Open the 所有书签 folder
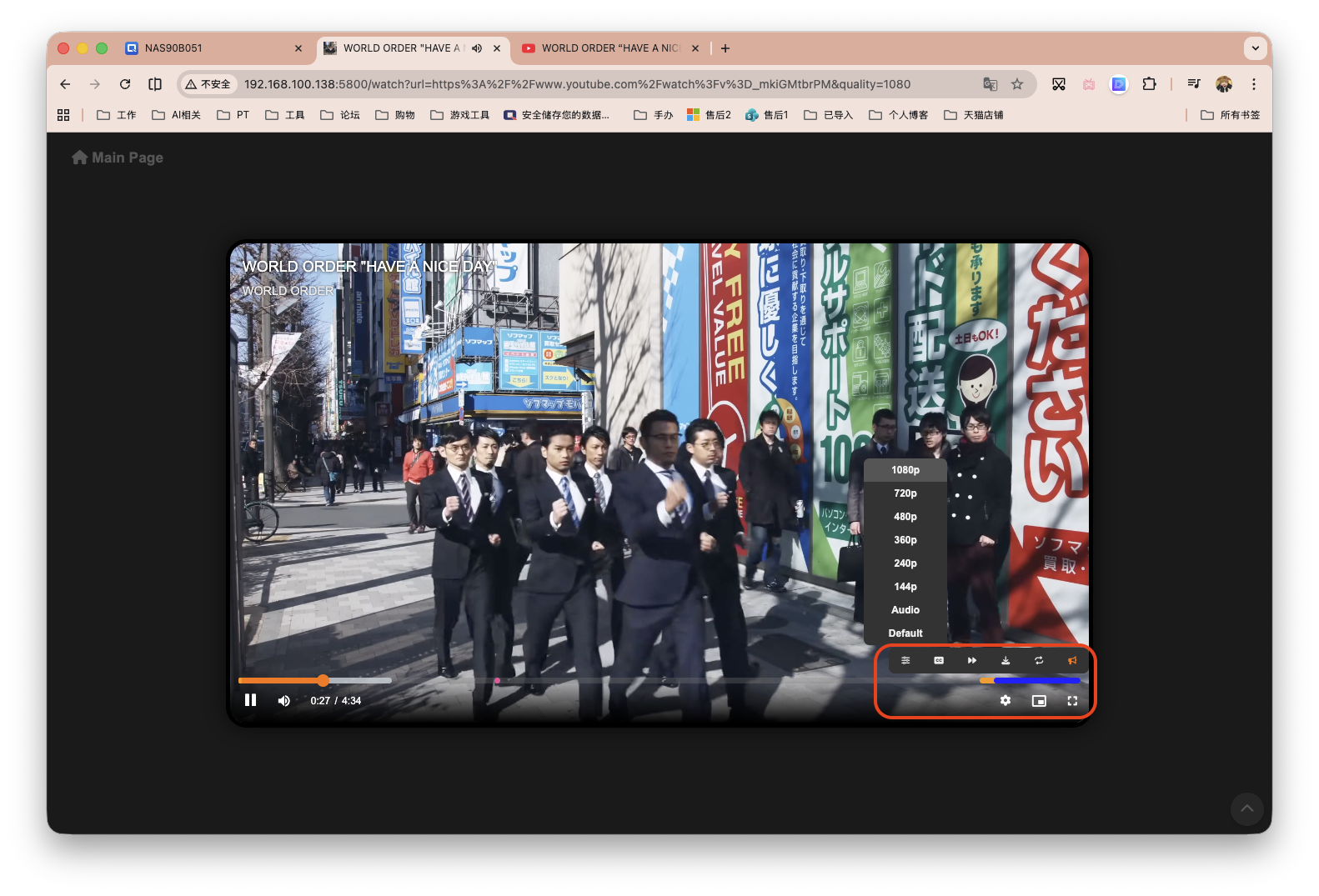1319x896 pixels. pos(1231,115)
